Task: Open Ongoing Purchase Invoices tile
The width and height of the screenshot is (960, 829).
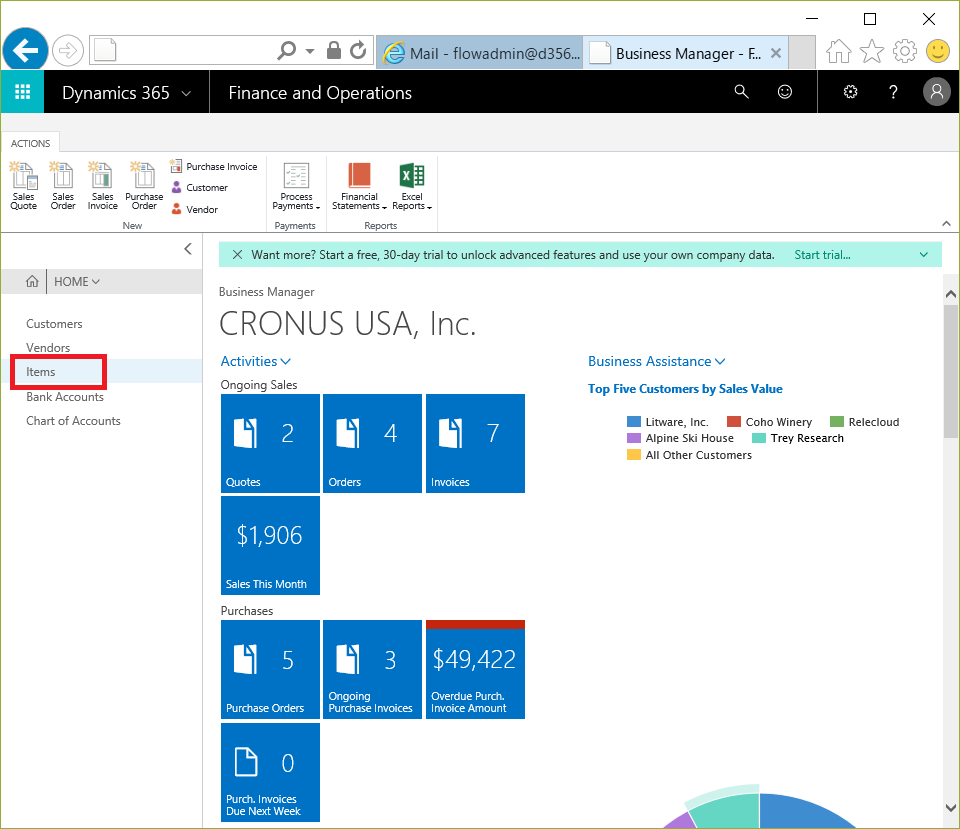Action: 372,669
